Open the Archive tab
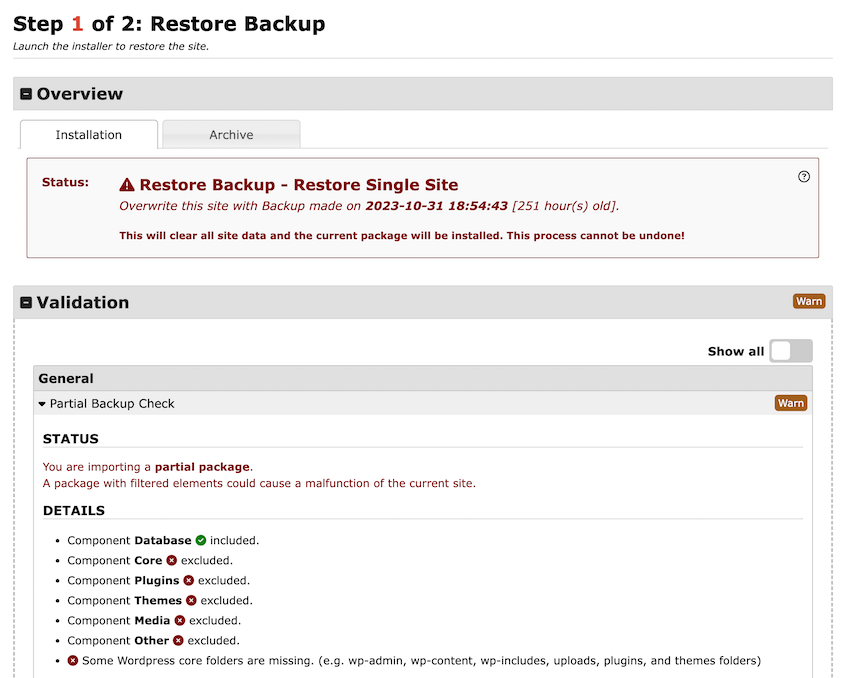Viewport: 845px width, 678px height. click(231, 135)
